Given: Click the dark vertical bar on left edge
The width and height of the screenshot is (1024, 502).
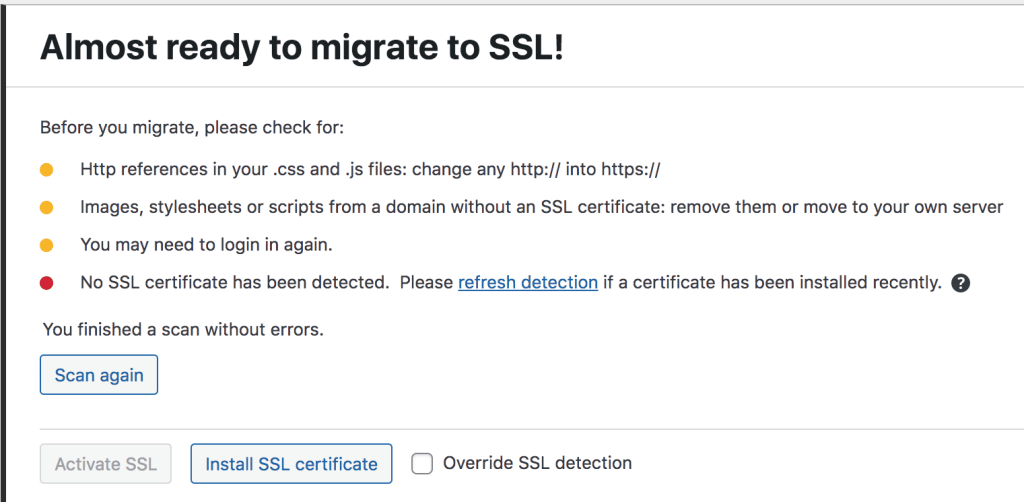Looking at the screenshot, I should click(x=3, y=250).
